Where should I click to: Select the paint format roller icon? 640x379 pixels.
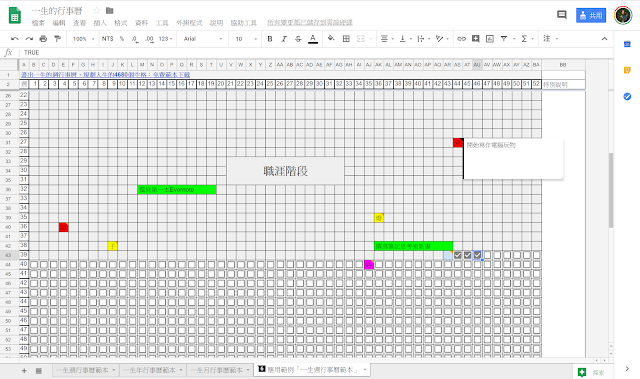pos(58,39)
